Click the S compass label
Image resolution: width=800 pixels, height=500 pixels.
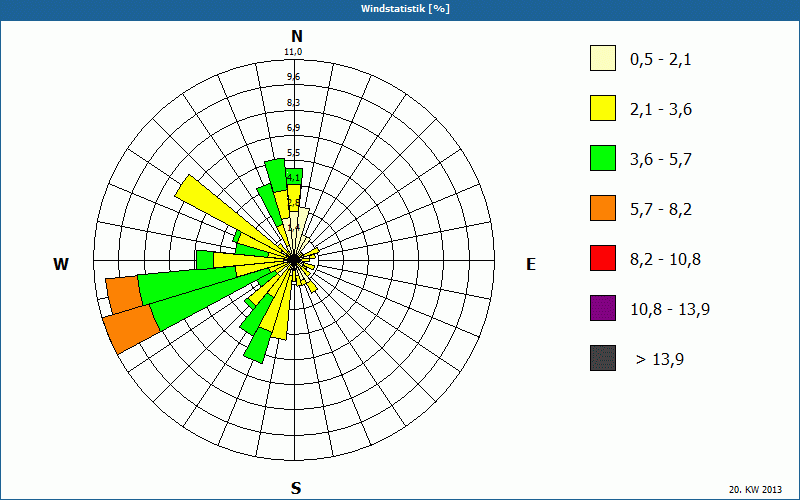[296, 488]
